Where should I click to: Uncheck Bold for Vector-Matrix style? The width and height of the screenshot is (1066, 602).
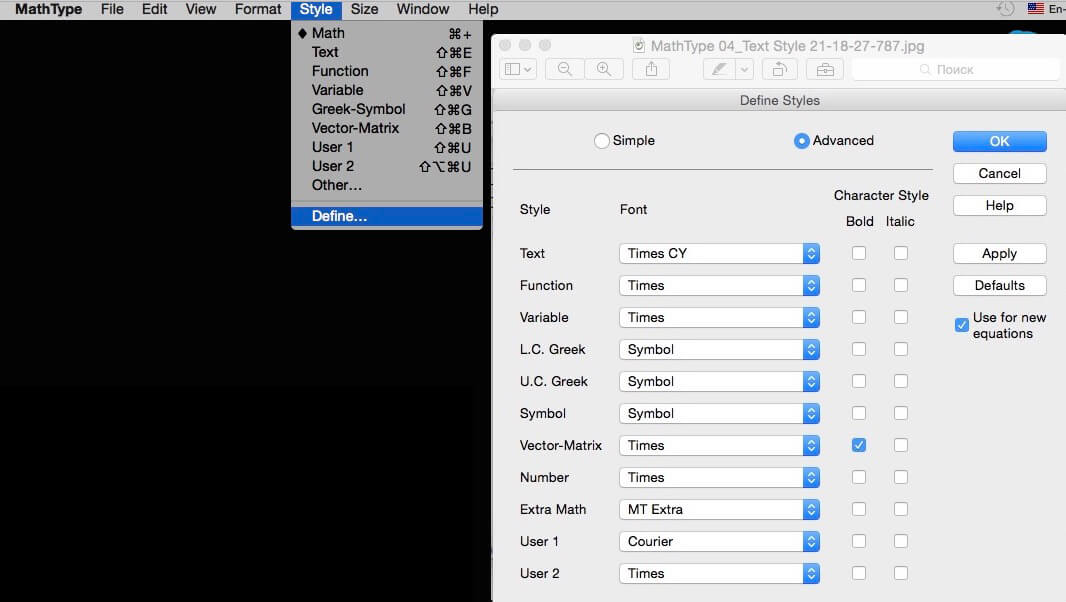coord(859,445)
